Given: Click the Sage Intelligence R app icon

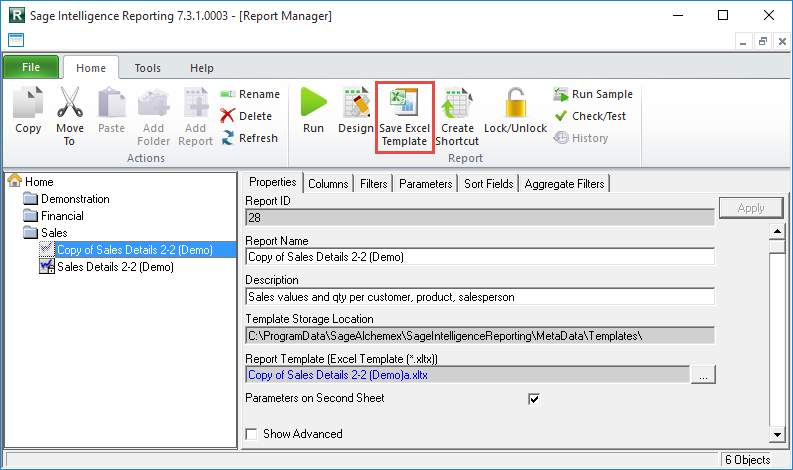Looking at the screenshot, I should (17, 15).
